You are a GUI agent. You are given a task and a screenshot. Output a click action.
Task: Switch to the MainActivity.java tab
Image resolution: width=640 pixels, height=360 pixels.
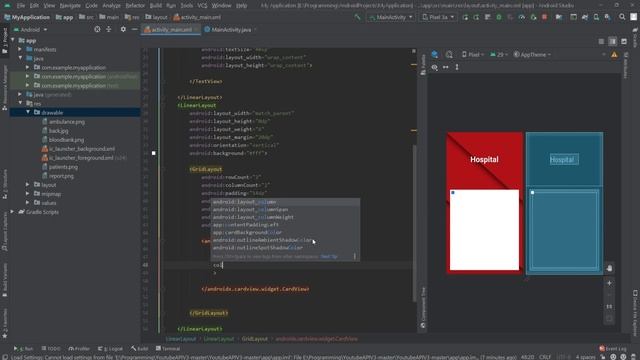tap(231, 30)
